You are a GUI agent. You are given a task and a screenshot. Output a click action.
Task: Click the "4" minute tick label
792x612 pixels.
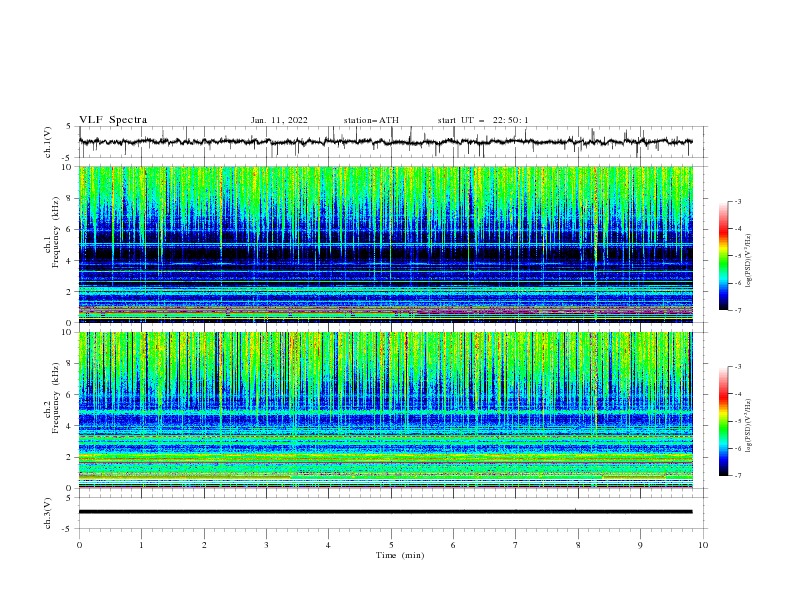click(328, 545)
